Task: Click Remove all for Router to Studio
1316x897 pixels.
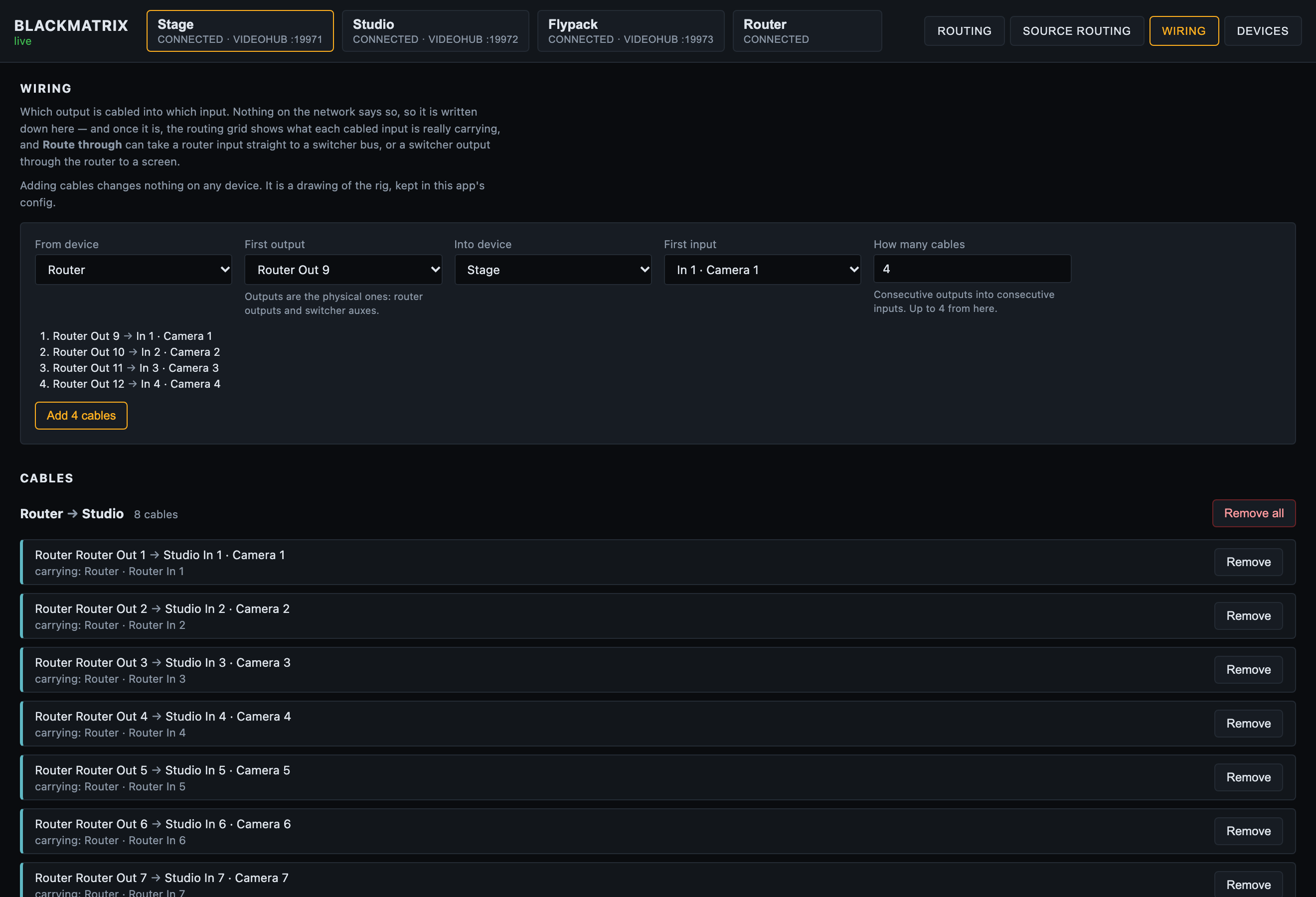Action: pos(1253,513)
